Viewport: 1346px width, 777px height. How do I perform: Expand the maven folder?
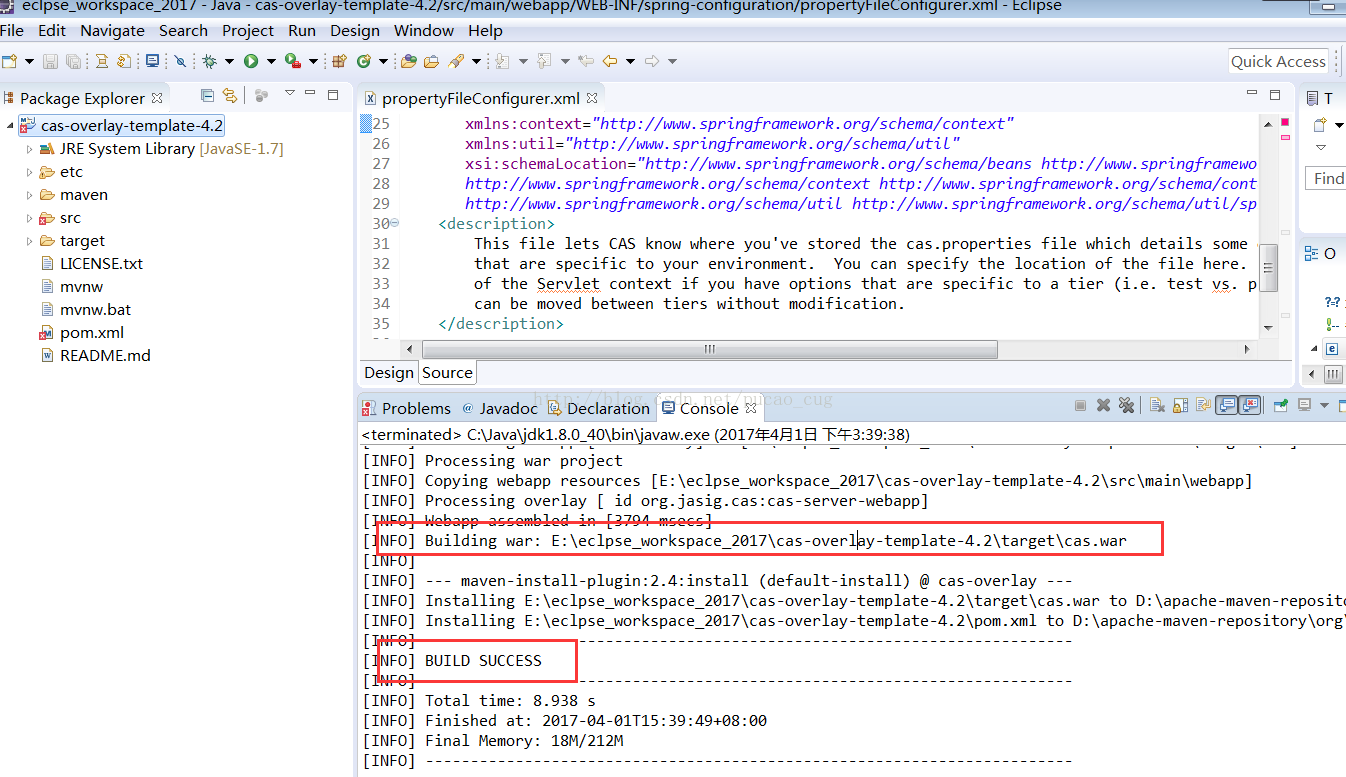30,195
